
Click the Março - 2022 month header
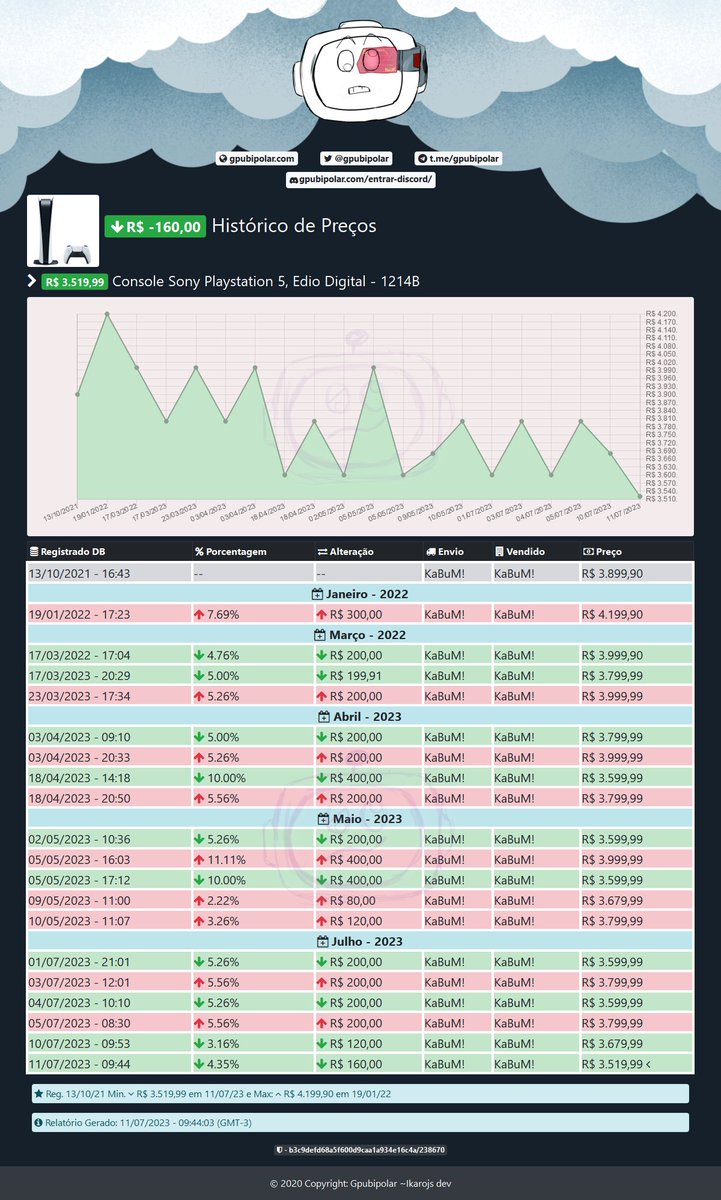point(360,635)
